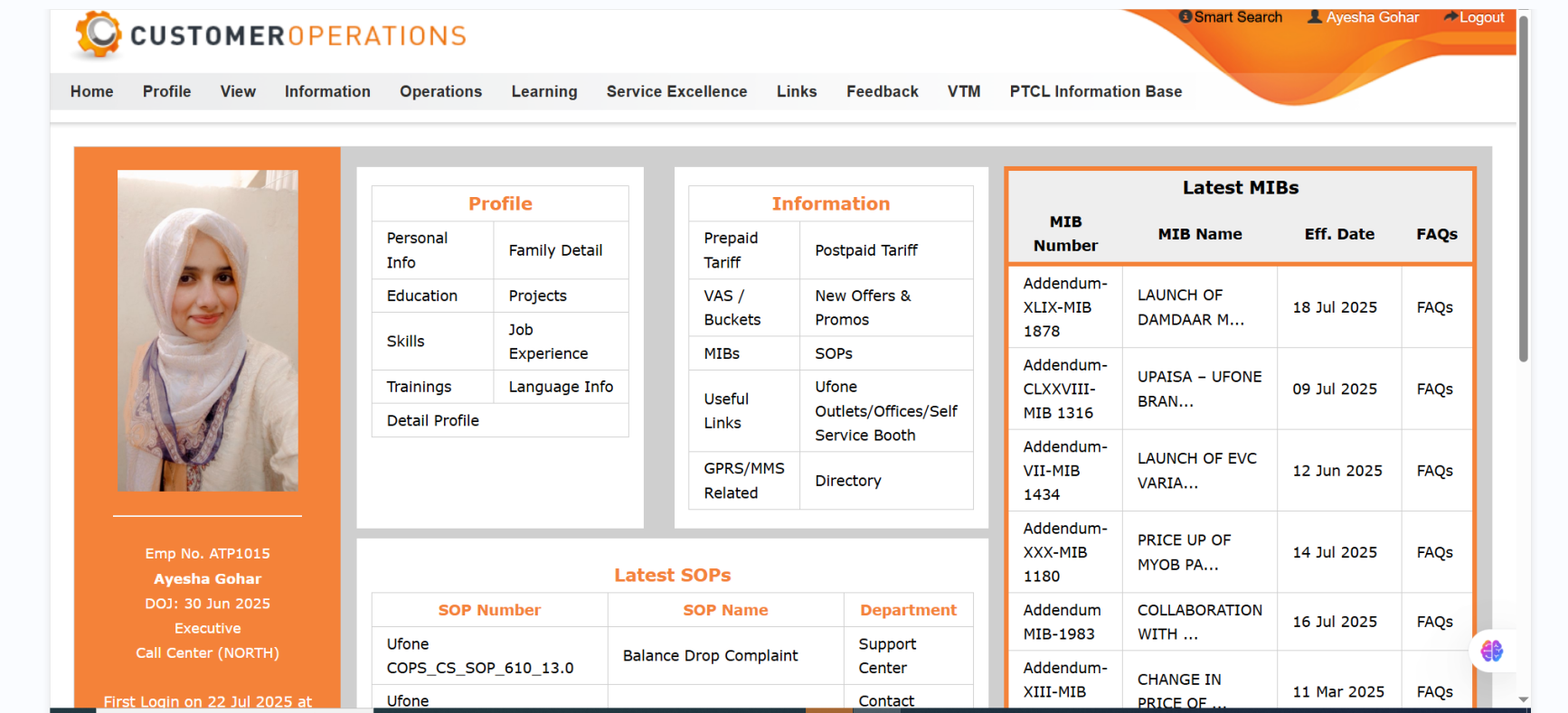Open Postpaid Tariff link

pyautogui.click(x=866, y=250)
